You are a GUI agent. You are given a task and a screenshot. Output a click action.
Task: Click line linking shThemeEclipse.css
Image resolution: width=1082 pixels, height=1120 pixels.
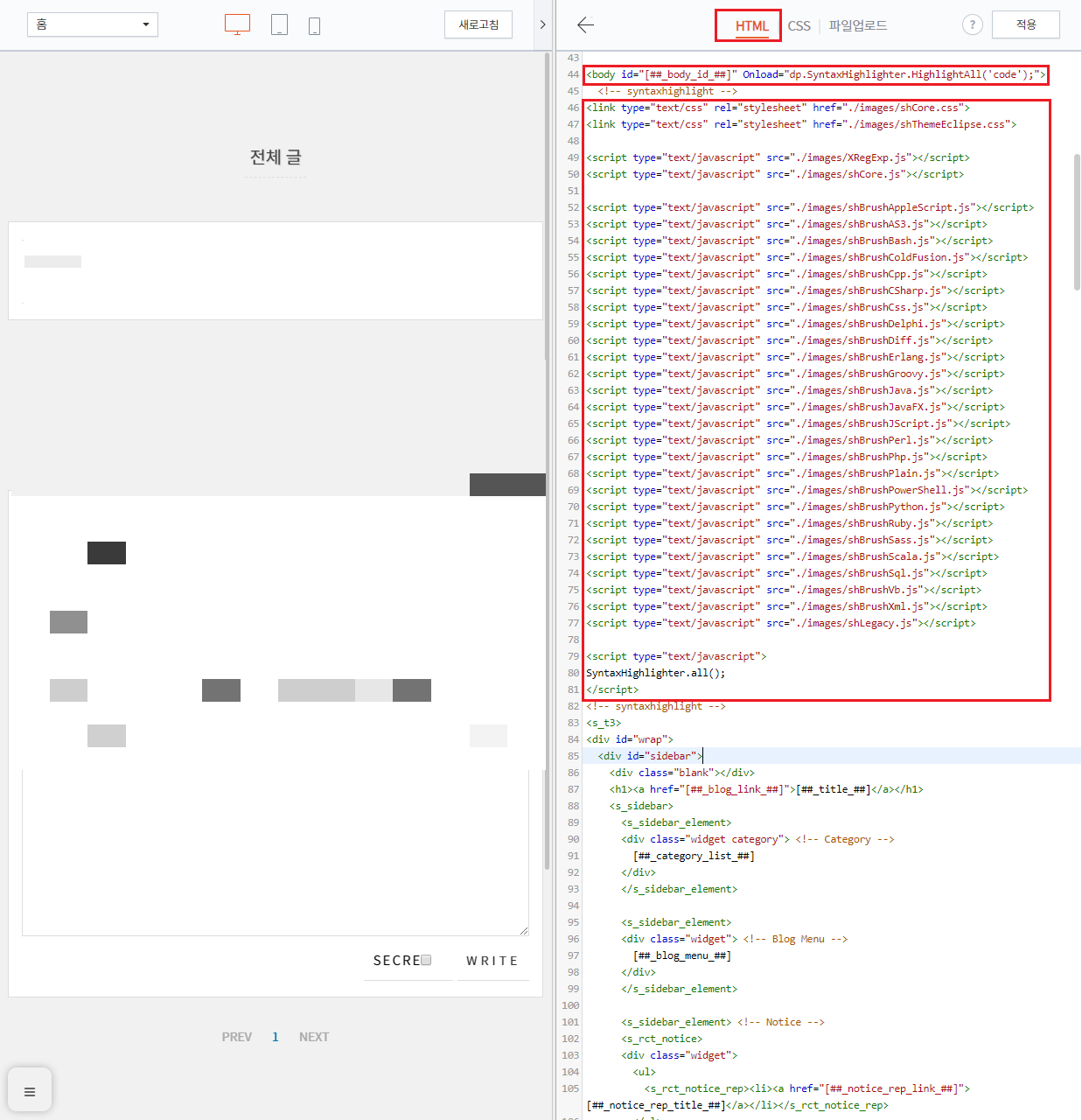coord(801,124)
